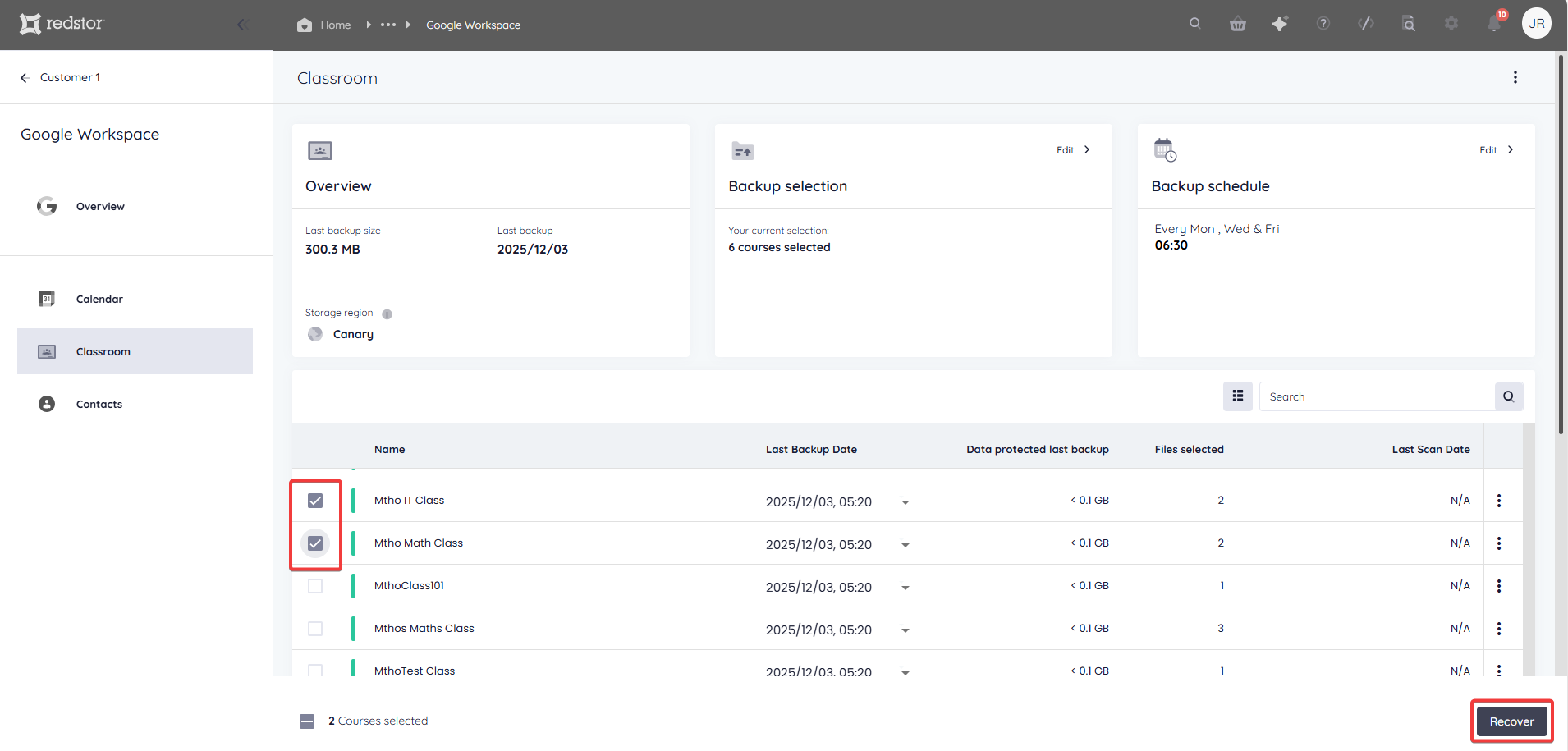Open Classroom page more options menu

pyautogui.click(x=1515, y=77)
